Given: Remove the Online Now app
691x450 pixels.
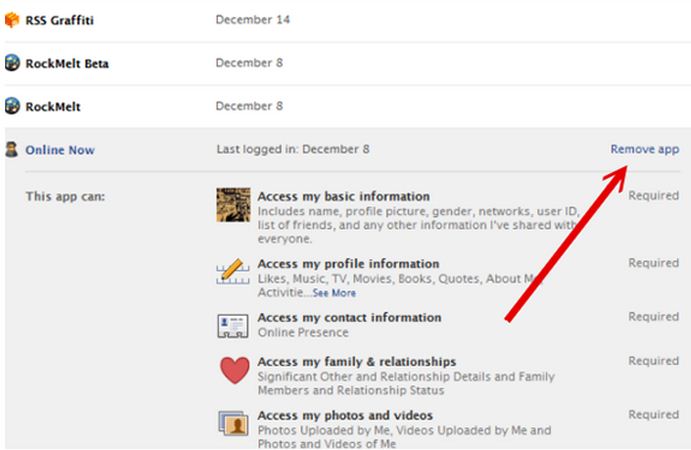Looking at the screenshot, I should coord(644,149).
